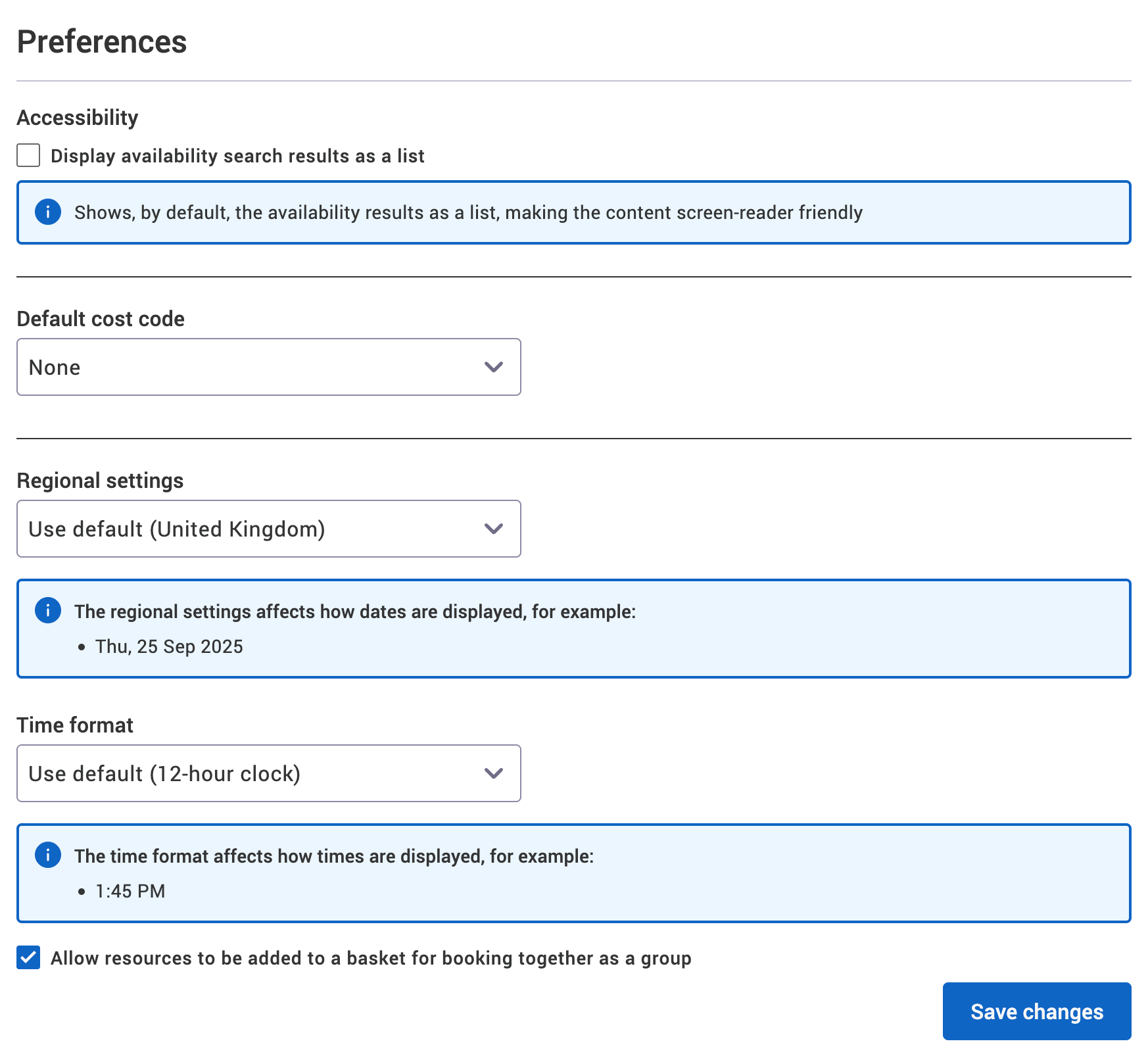Click the info icon in time format note
Screen dimensions: 1148x1056
[x=47, y=856]
